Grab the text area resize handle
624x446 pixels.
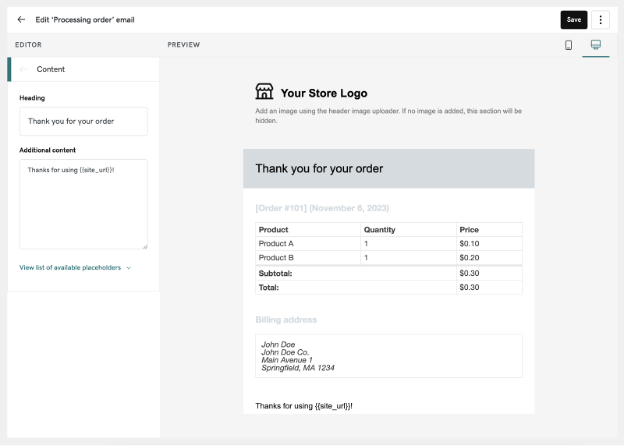click(144, 245)
